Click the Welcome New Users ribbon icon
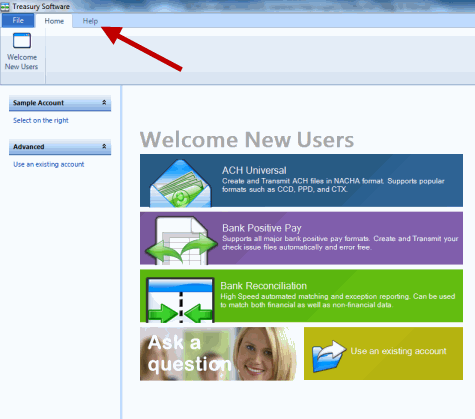This screenshot has height=419, width=475. 22,41
